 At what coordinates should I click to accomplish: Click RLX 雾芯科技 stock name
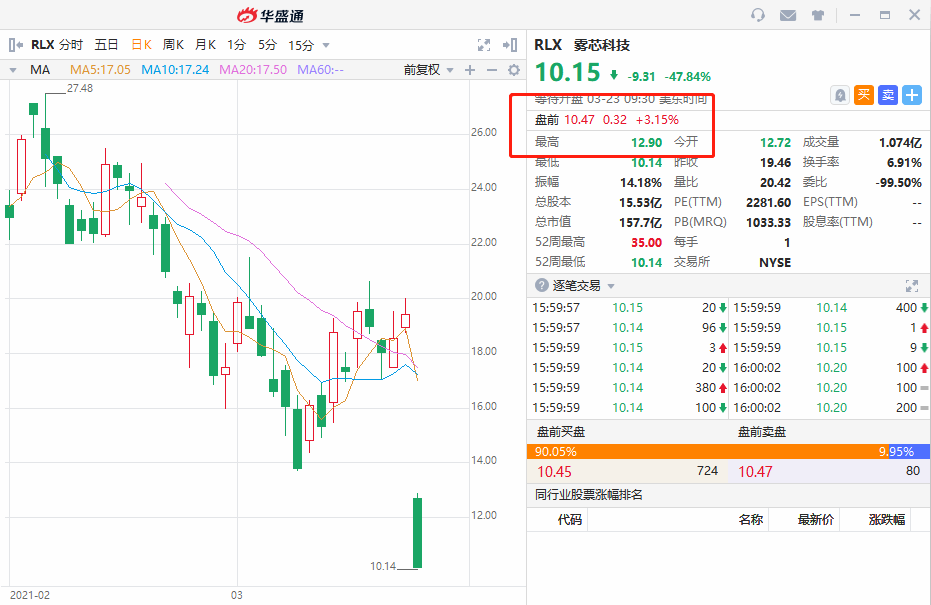(582, 45)
